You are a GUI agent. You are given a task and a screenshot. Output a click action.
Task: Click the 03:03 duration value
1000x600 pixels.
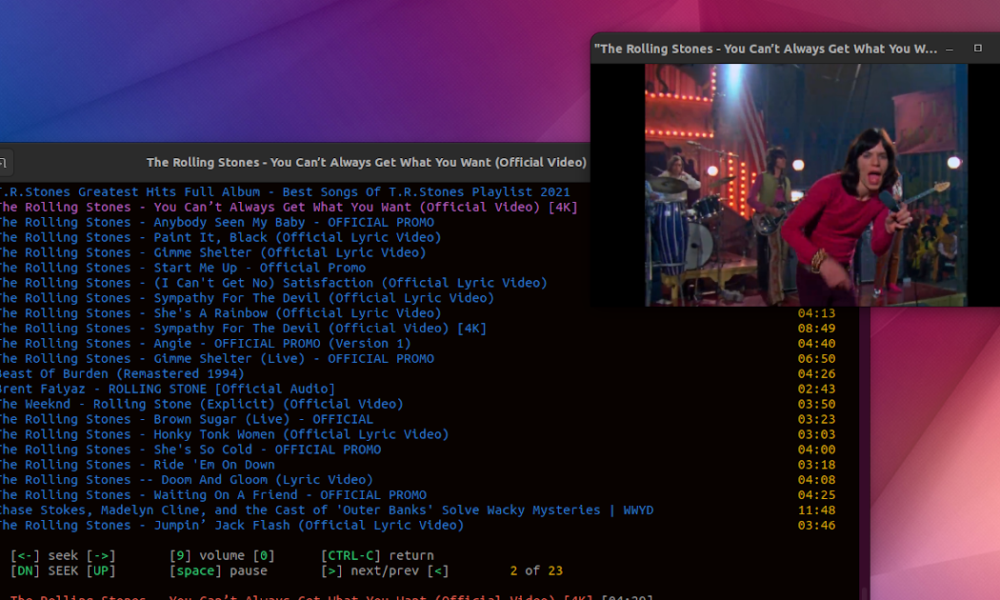[816, 434]
